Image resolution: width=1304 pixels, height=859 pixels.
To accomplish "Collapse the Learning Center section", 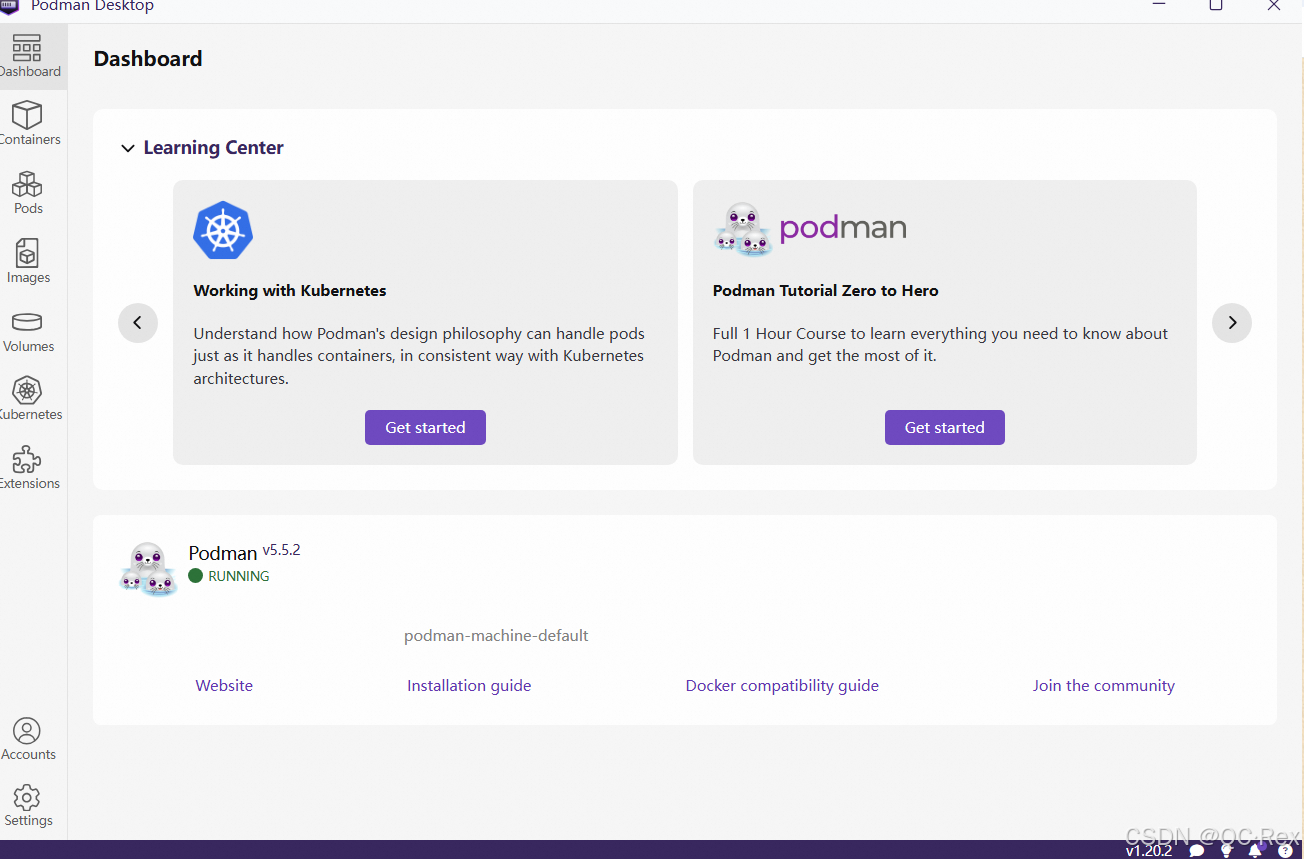I will click(127, 147).
